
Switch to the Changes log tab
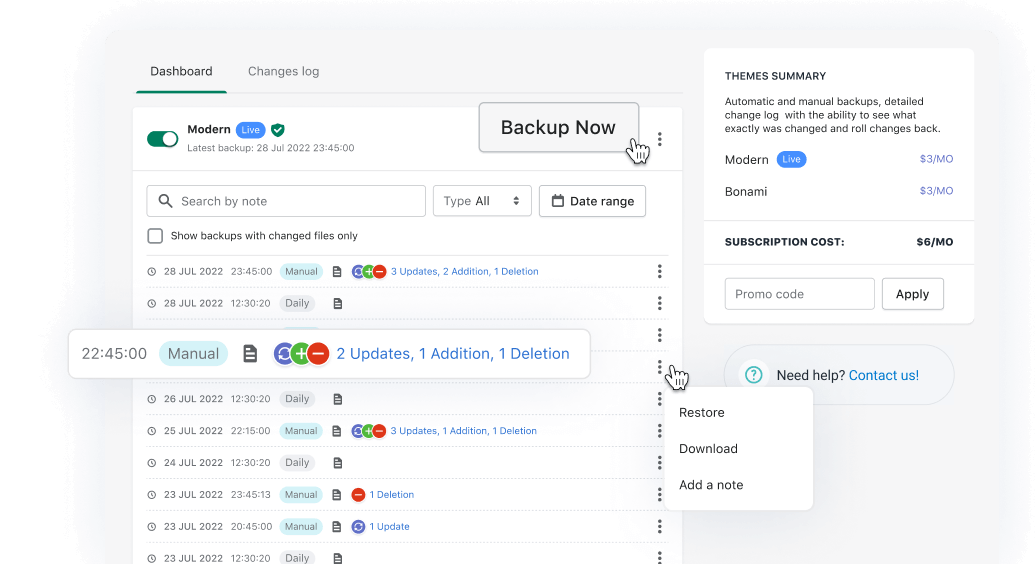pyautogui.click(x=283, y=71)
